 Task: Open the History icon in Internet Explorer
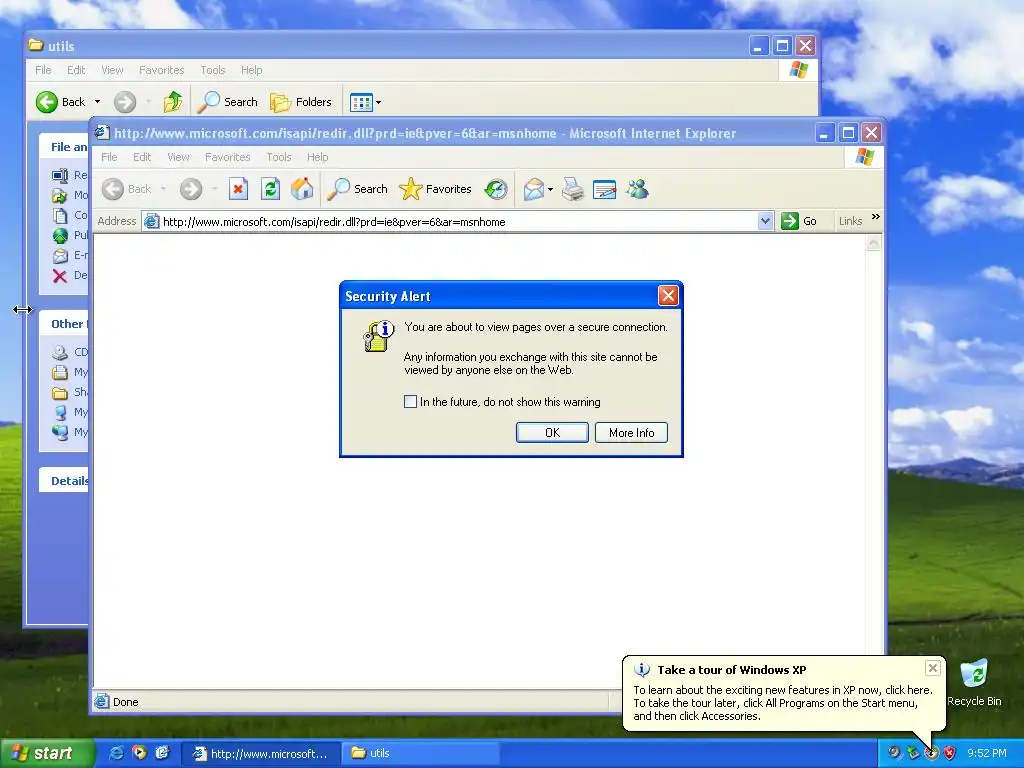coord(496,189)
